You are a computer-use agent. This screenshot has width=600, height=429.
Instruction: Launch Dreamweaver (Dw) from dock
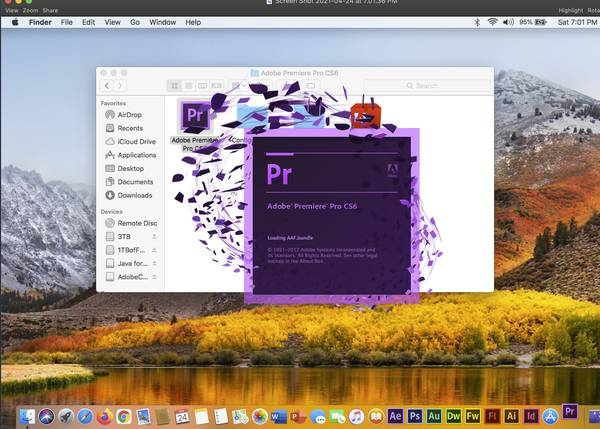tap(453, 416)
